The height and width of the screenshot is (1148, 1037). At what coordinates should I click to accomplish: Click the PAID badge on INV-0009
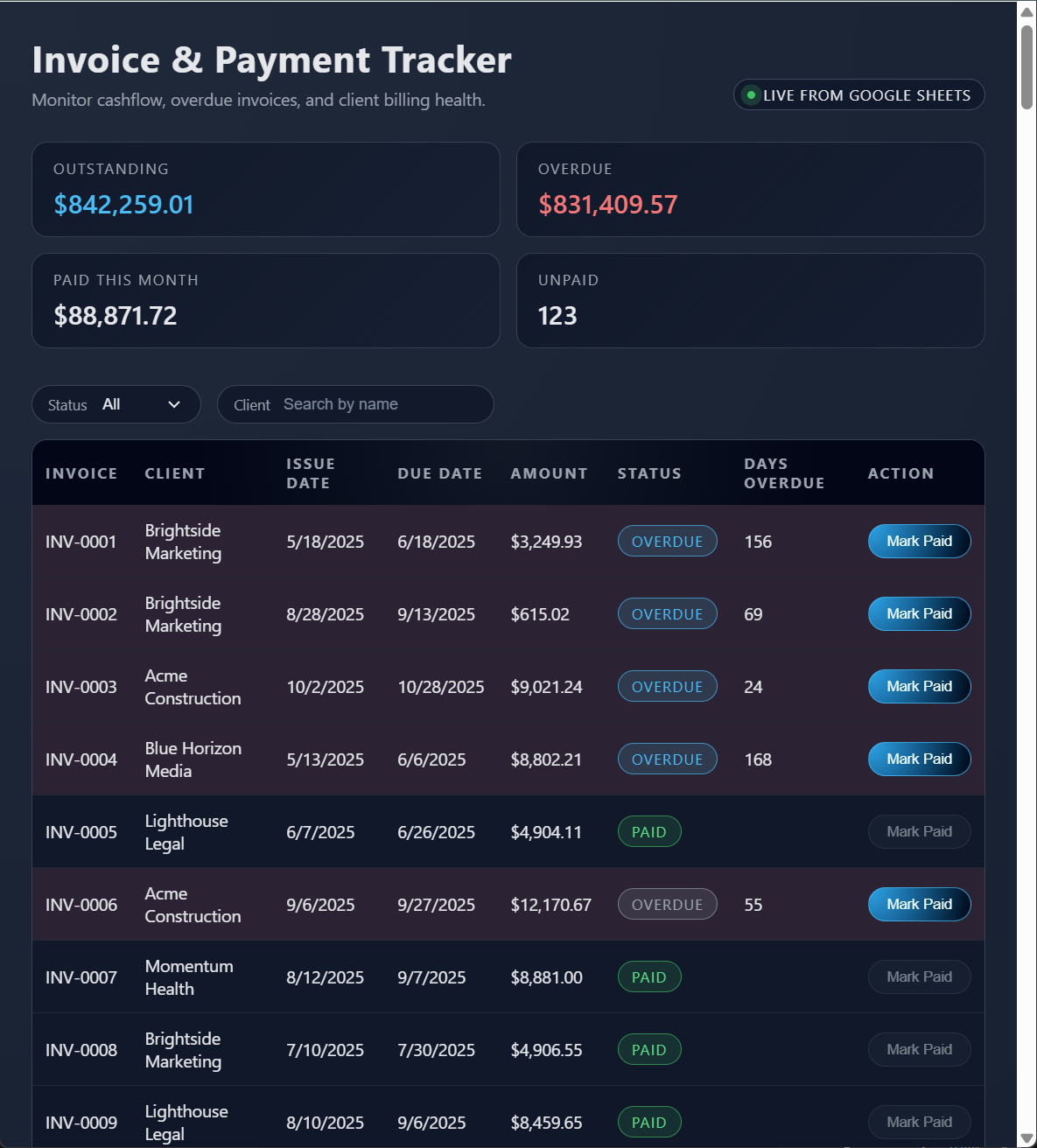tap(648, 1122)
